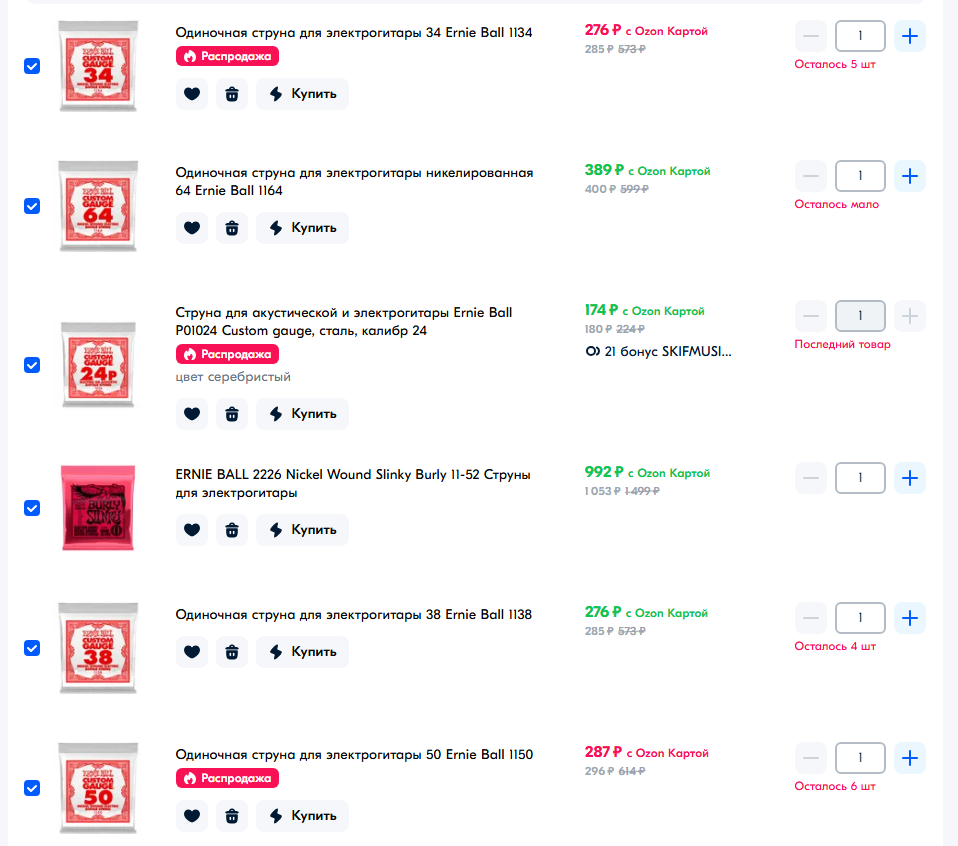
Task: Buy Ernie Ball 1164 string now
Action: pyautogui.click(x=302, y=228)
